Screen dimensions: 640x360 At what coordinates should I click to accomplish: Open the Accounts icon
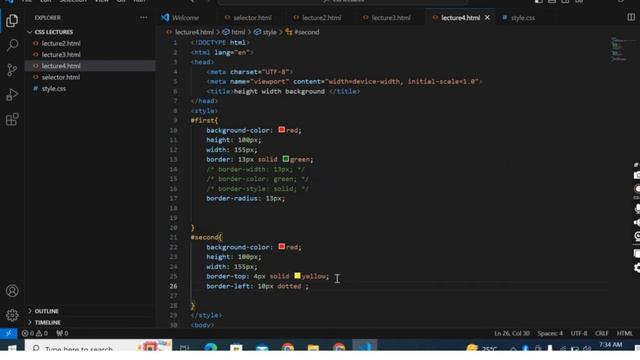[x=12, y=291]
